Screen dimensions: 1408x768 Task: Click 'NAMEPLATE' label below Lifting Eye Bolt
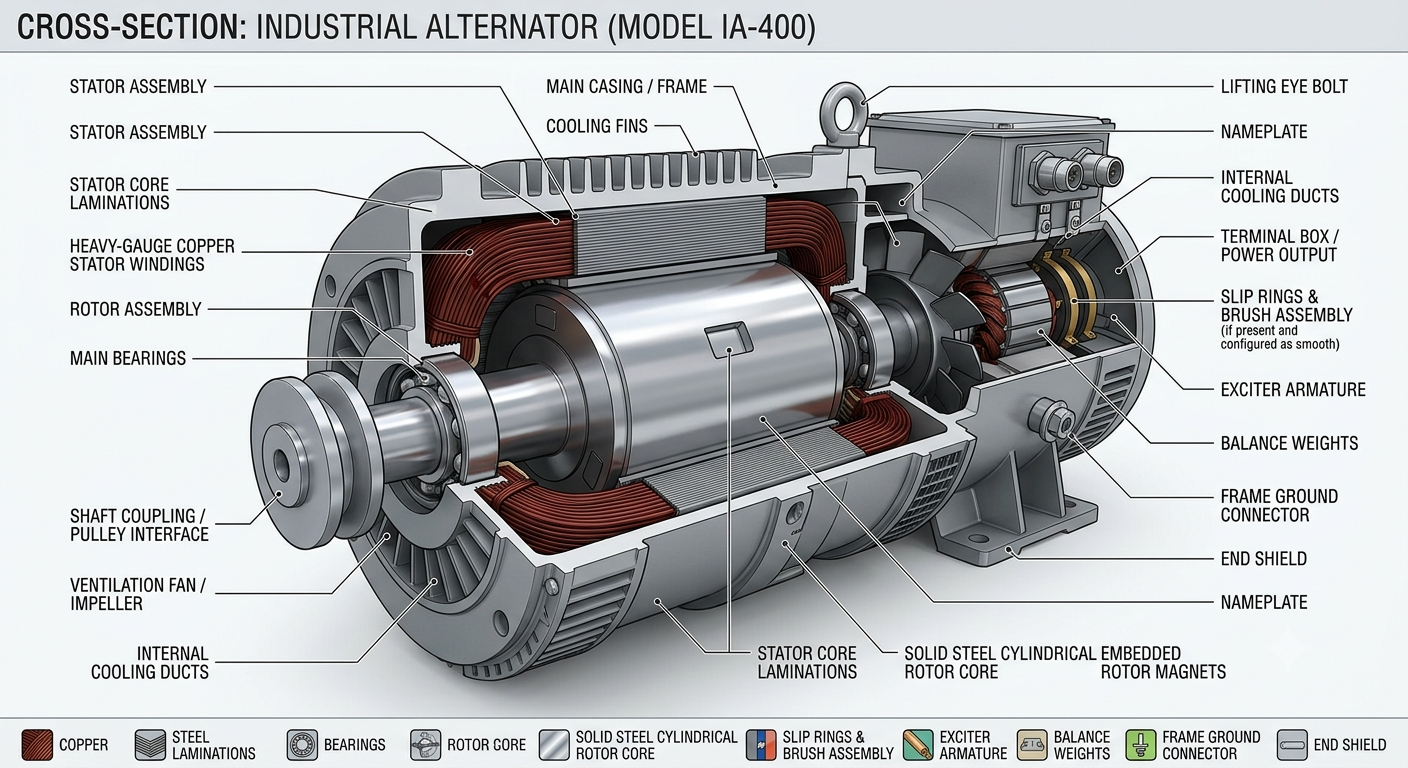click(1264, 132)
